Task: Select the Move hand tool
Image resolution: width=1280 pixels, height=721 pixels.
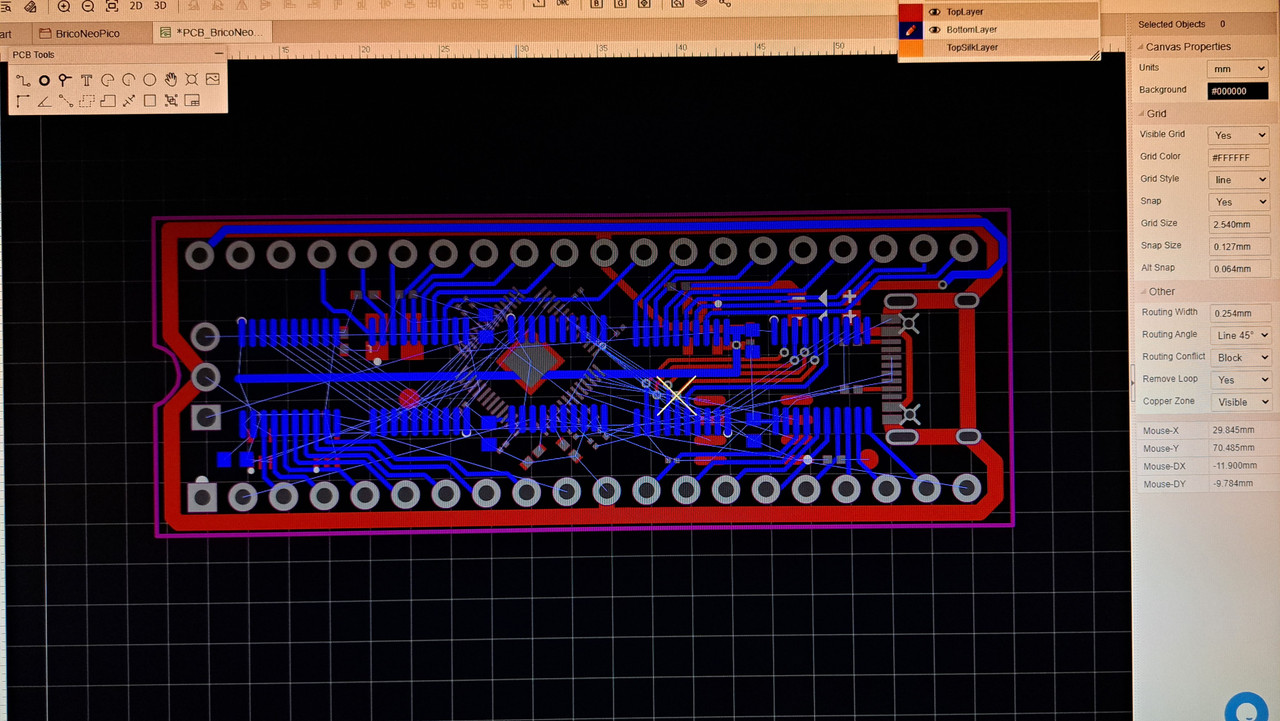Action: pos(171,80)
